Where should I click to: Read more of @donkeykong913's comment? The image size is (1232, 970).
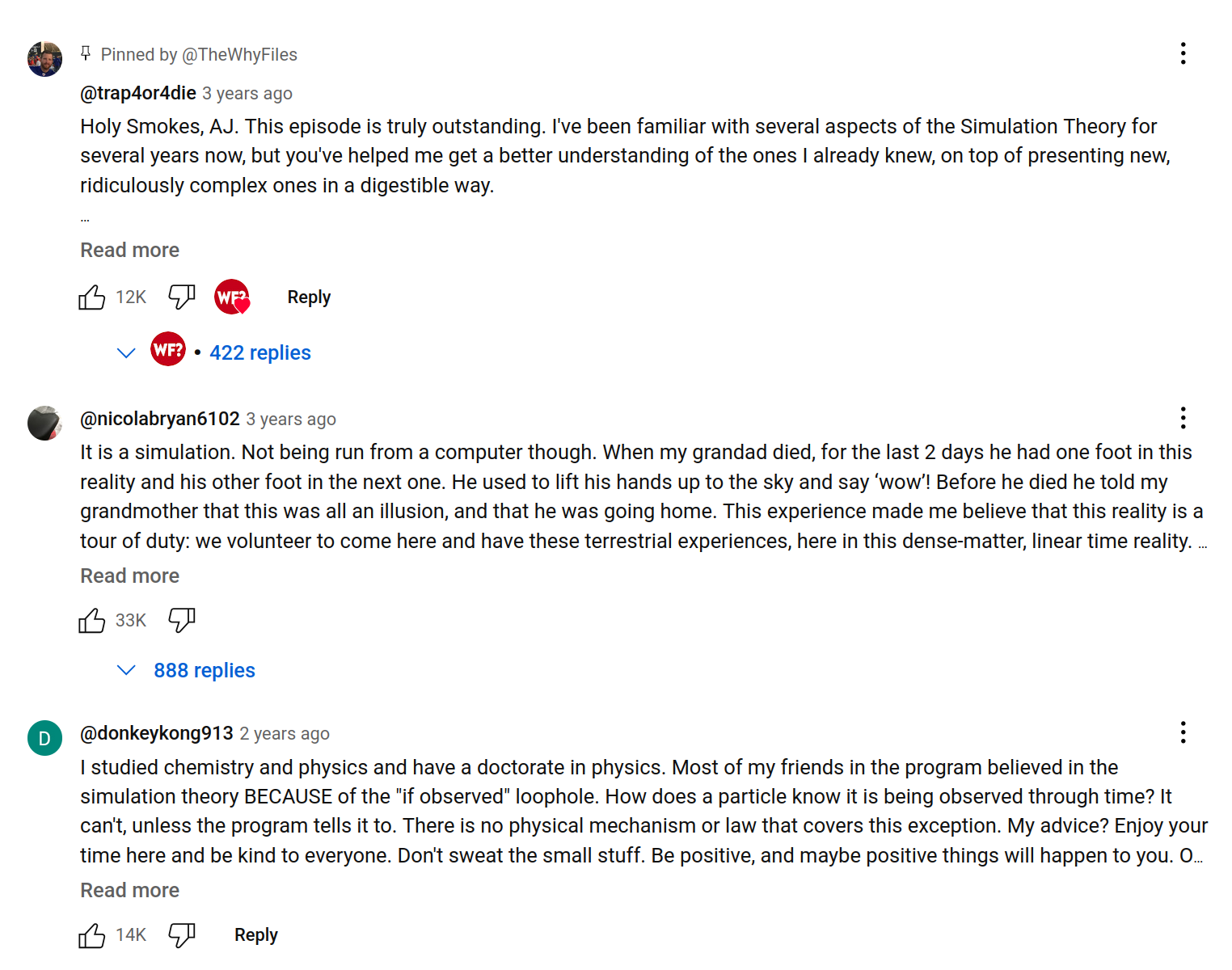tap(129, 891)
